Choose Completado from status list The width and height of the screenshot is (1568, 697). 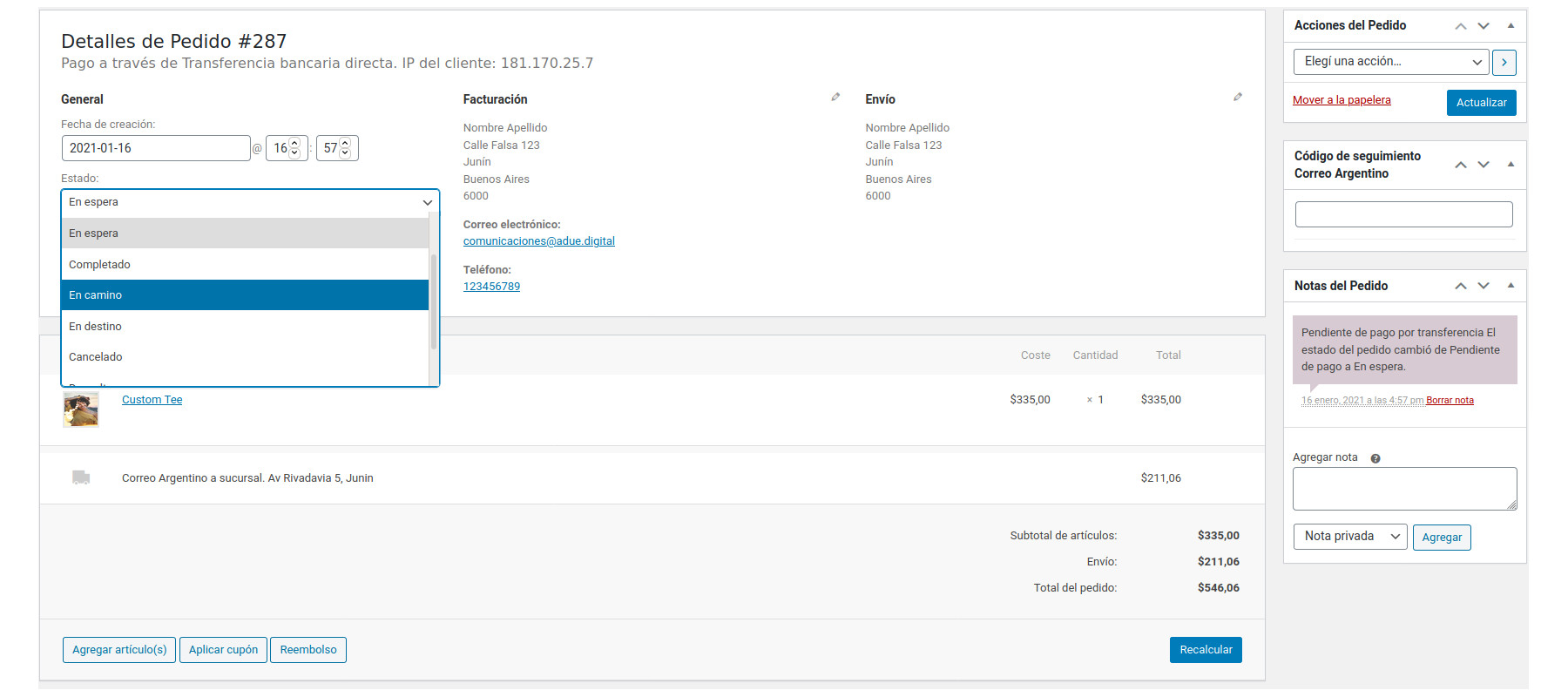pyautogui.click(x=245, y=264)
